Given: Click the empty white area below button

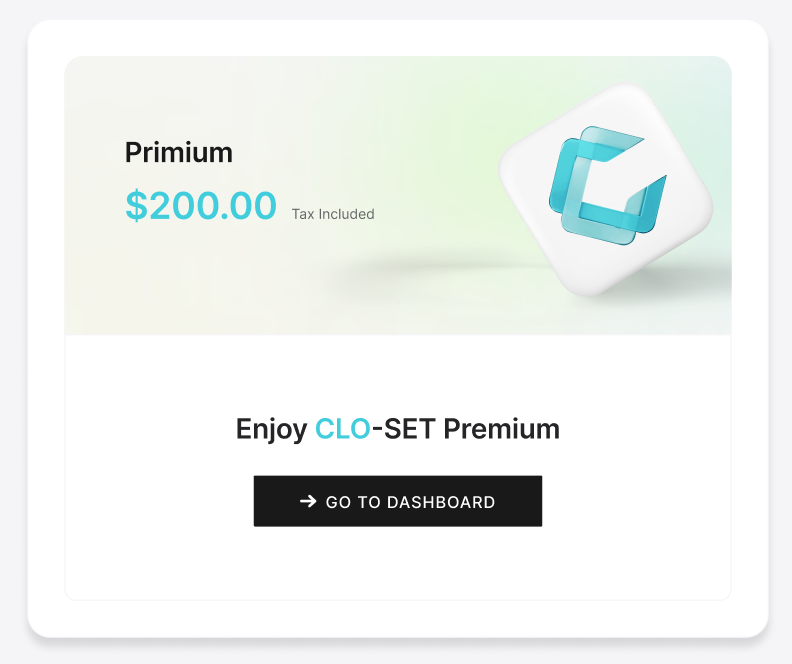Looking at the screenshot, I should click(x=398, y=563).
